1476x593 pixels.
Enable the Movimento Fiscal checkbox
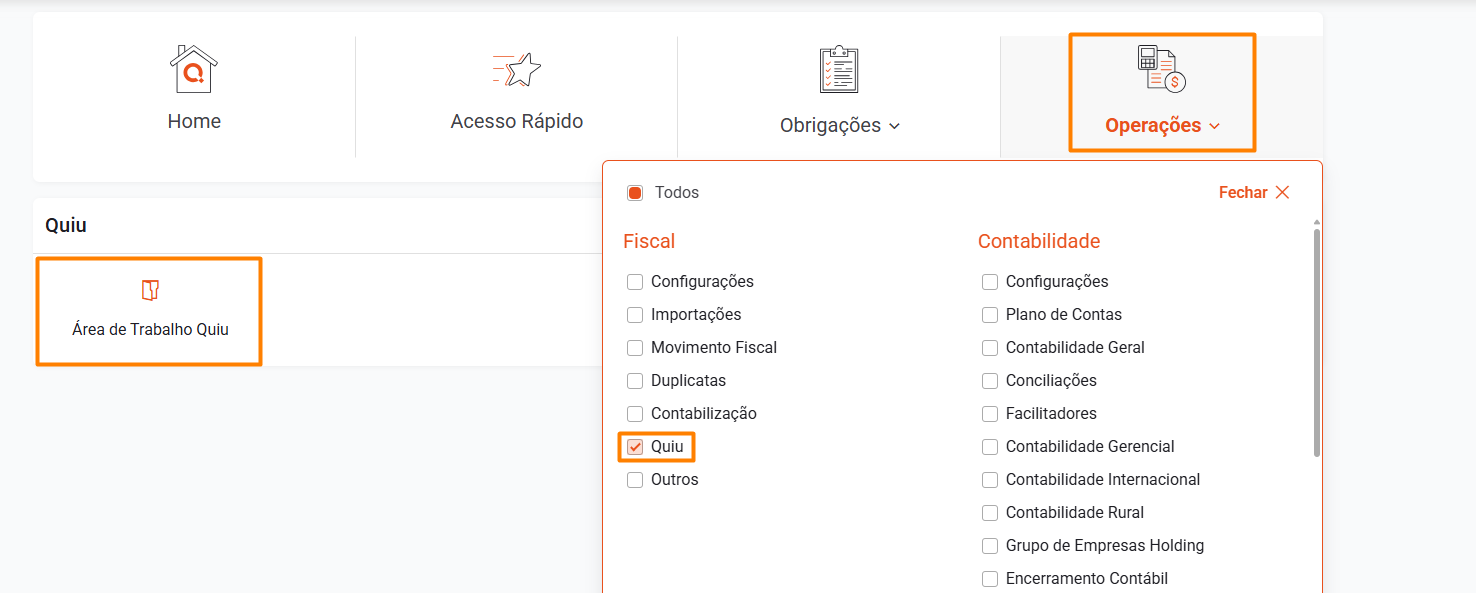pos(635,348)
